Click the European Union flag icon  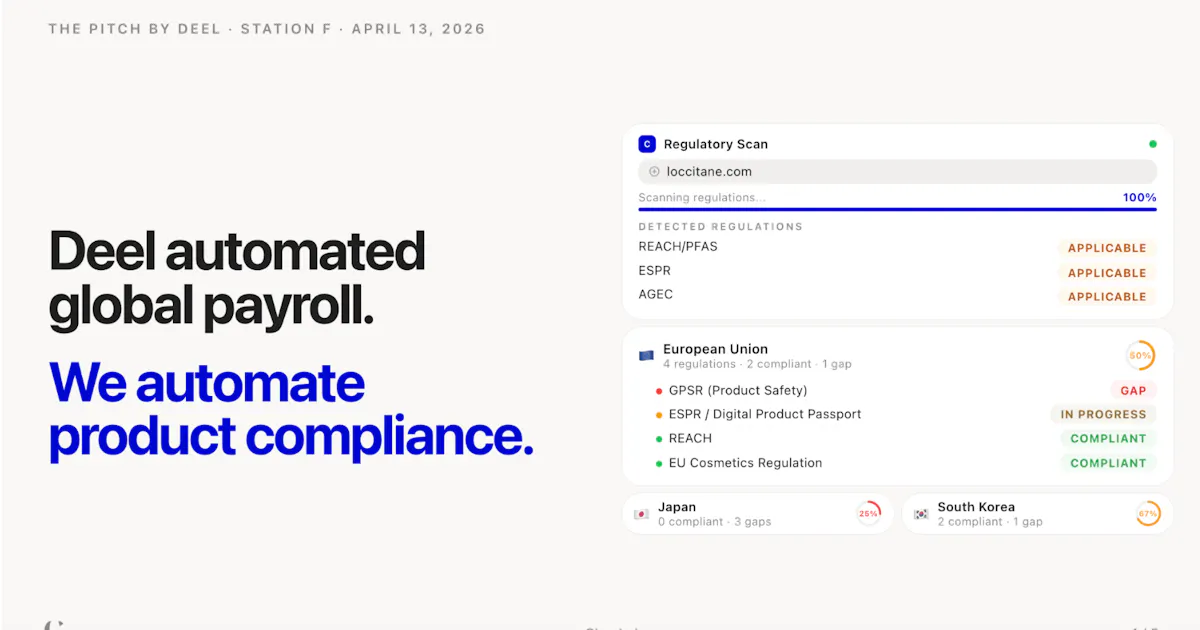click(x=646, y=355)
